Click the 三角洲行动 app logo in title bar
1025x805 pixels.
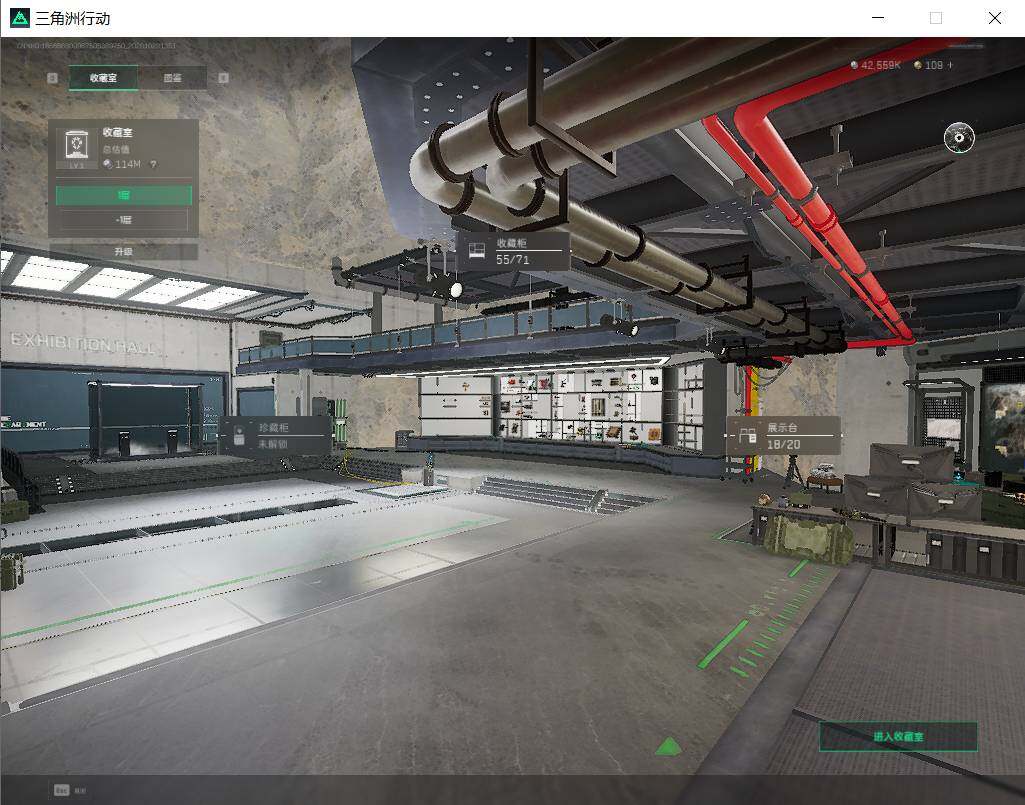[20, 18]
